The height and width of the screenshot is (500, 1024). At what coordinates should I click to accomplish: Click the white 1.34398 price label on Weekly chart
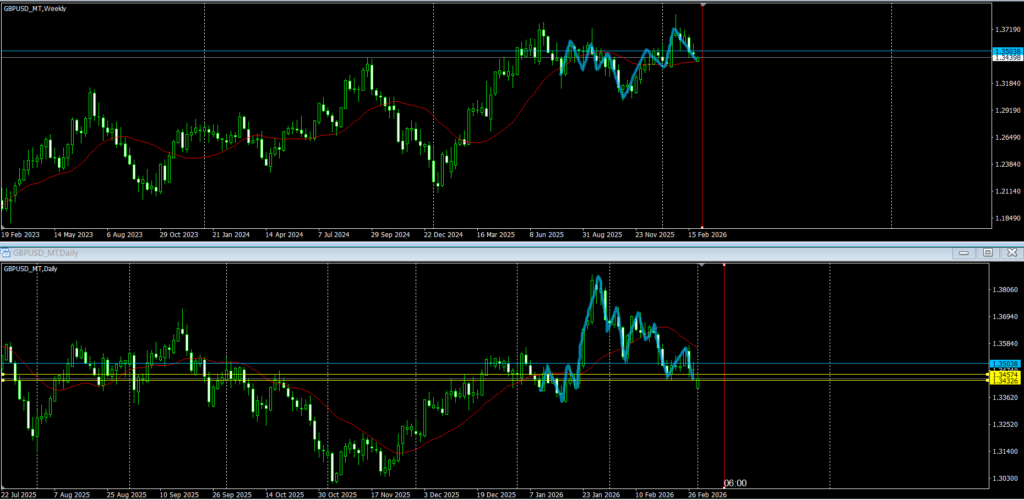pyautogui.click(x=1006, y=58)
